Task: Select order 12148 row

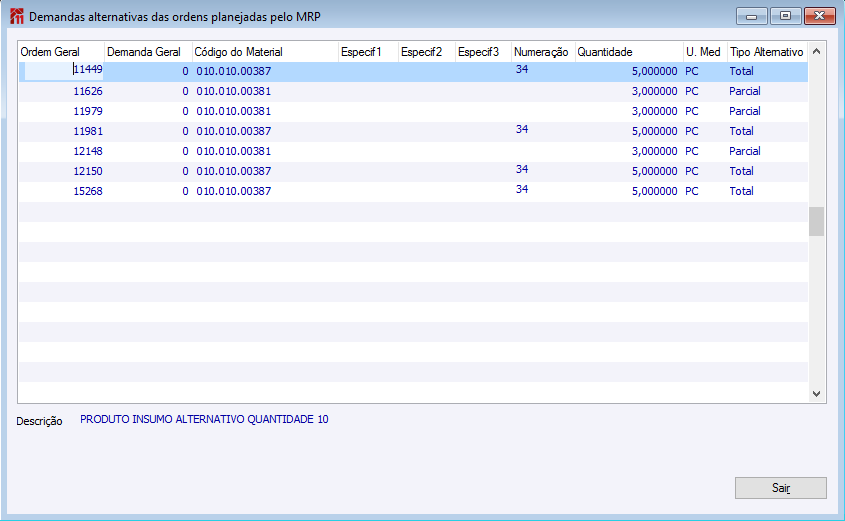Action: tap(413, 151)
